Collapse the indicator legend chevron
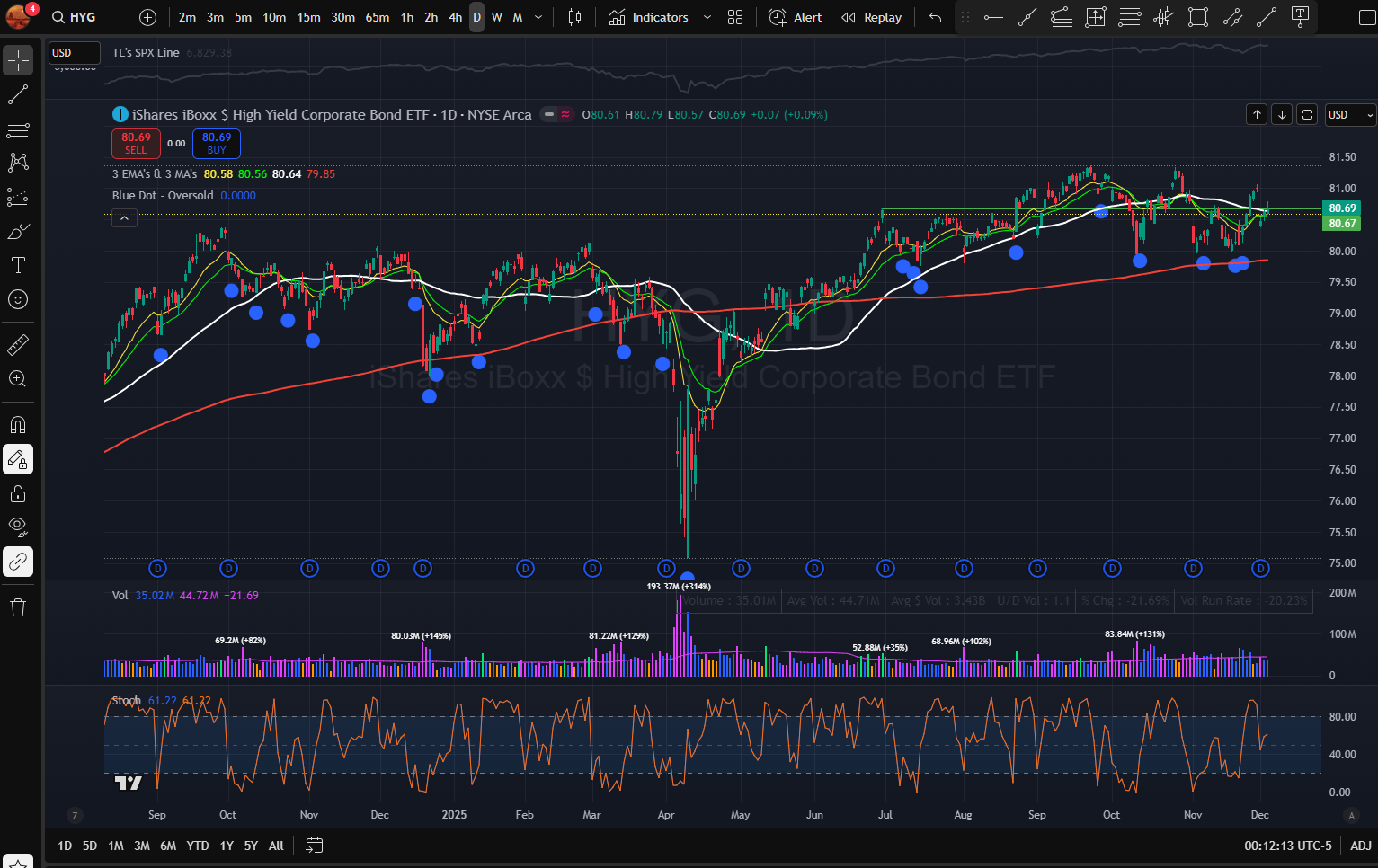 pos(124,218)
